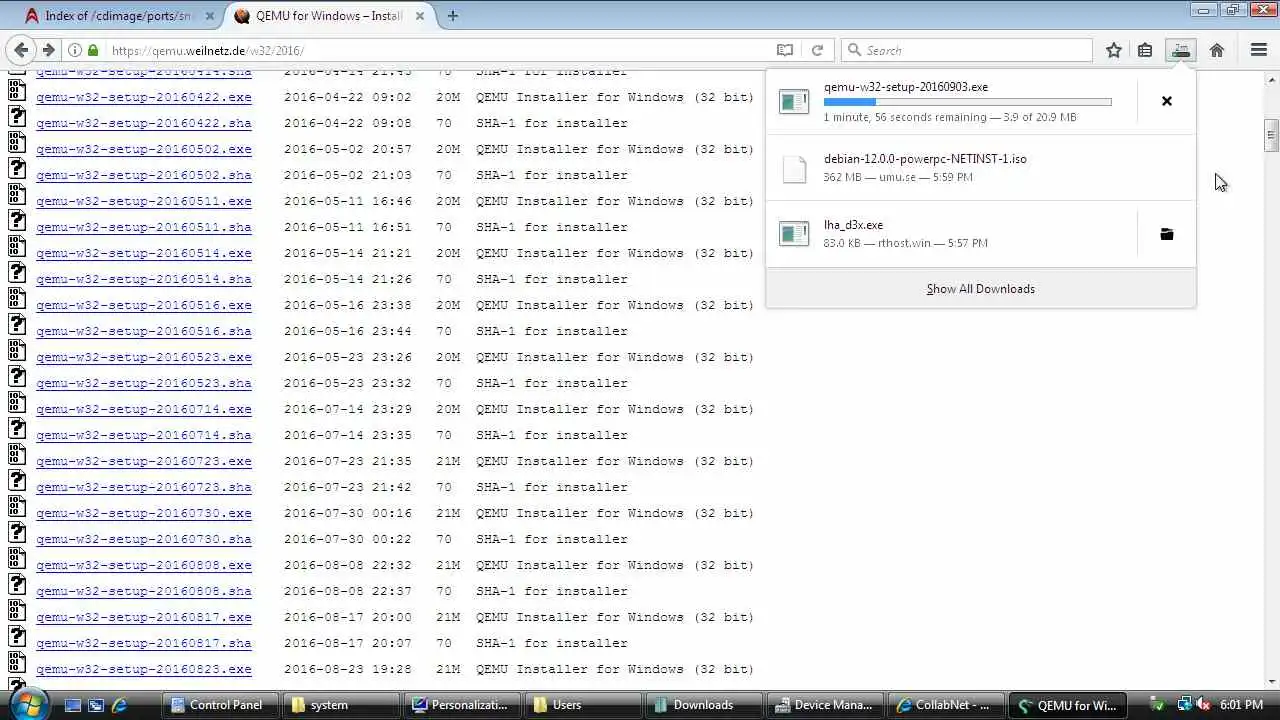Viewport: 1280px width, 720px height.
Task: Show bookmarks list icon in toolbar
Action: (1145, 50)
